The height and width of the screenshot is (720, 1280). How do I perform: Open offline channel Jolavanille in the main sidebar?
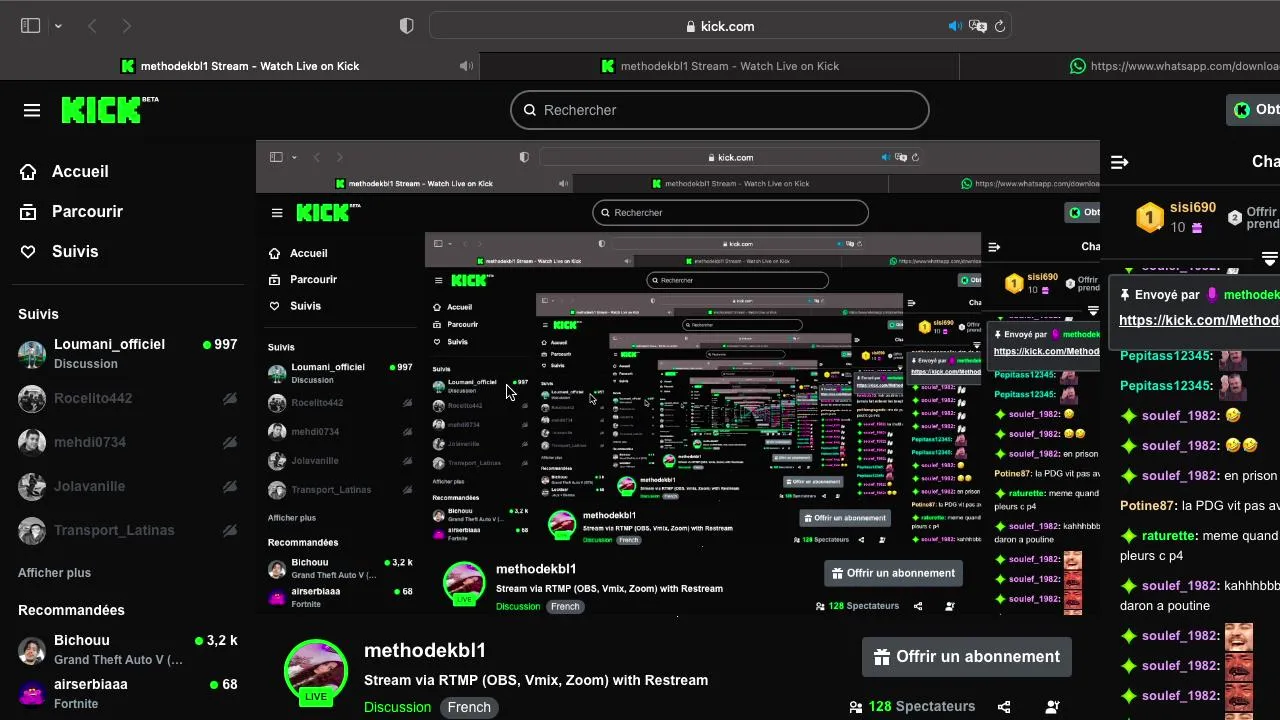click(128, 486)
